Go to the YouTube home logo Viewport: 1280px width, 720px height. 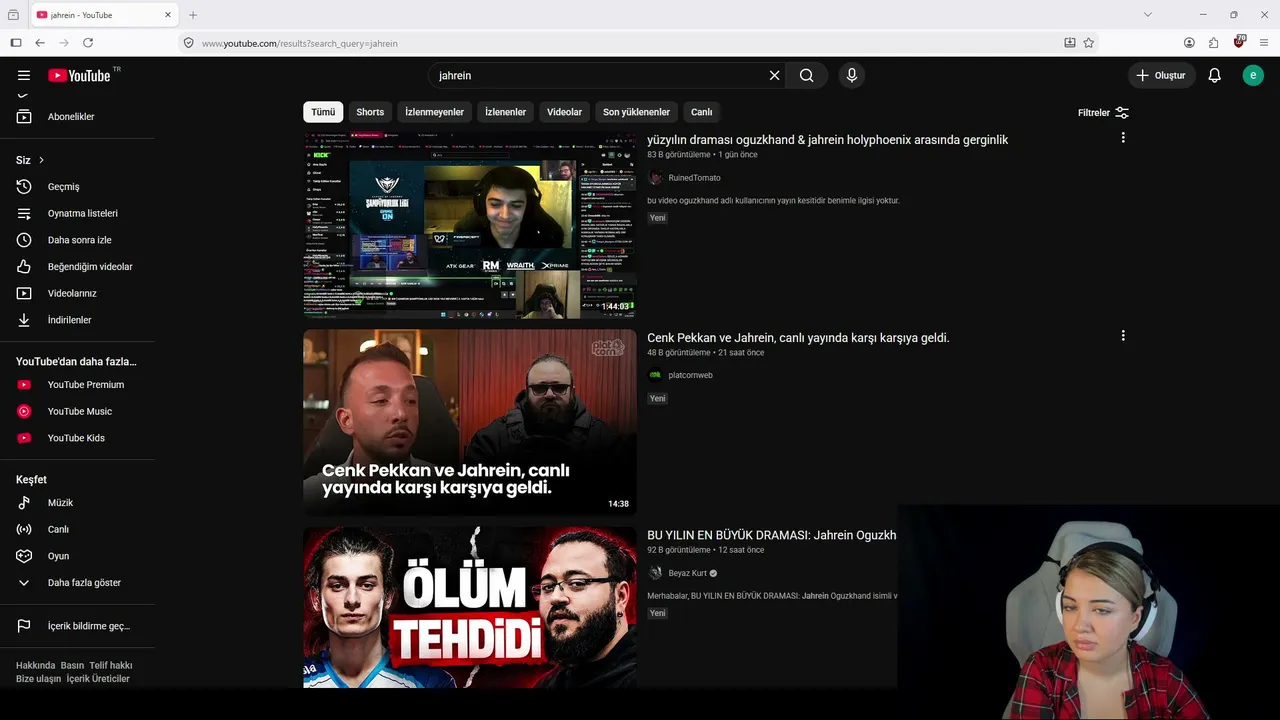click(x=80, y=75)
